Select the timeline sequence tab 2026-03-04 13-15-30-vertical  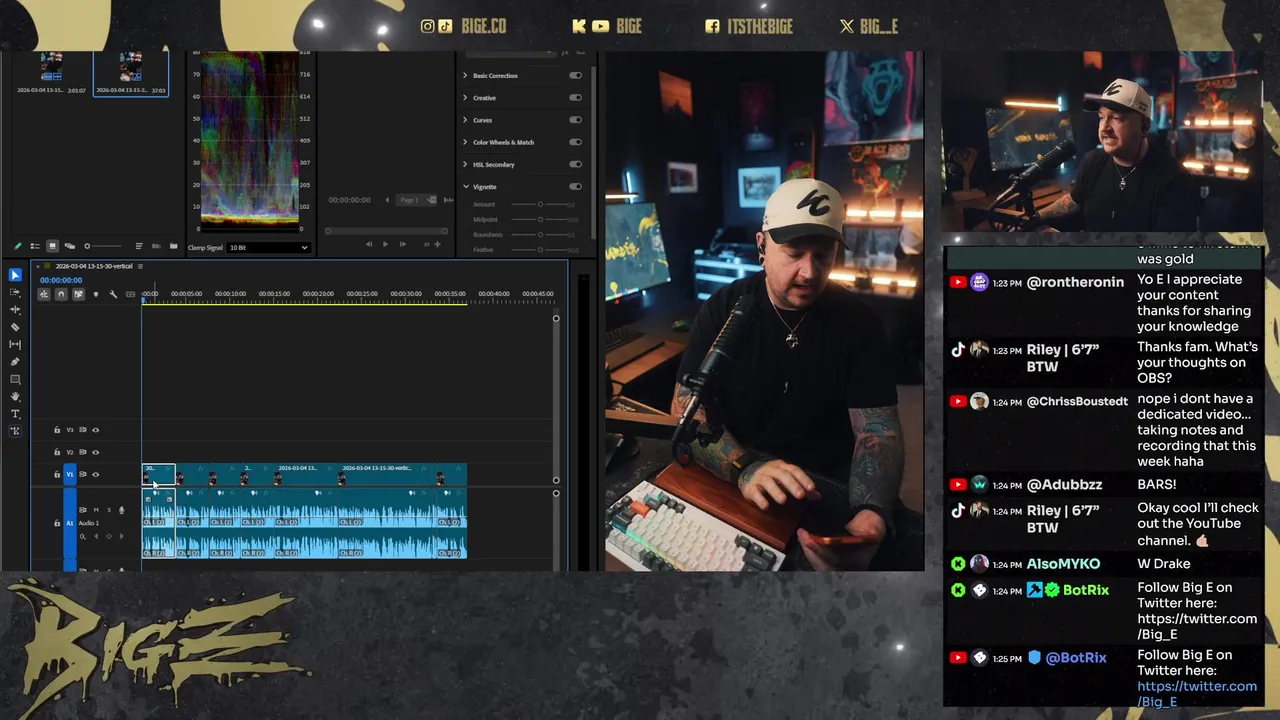(x=93, y=266)
